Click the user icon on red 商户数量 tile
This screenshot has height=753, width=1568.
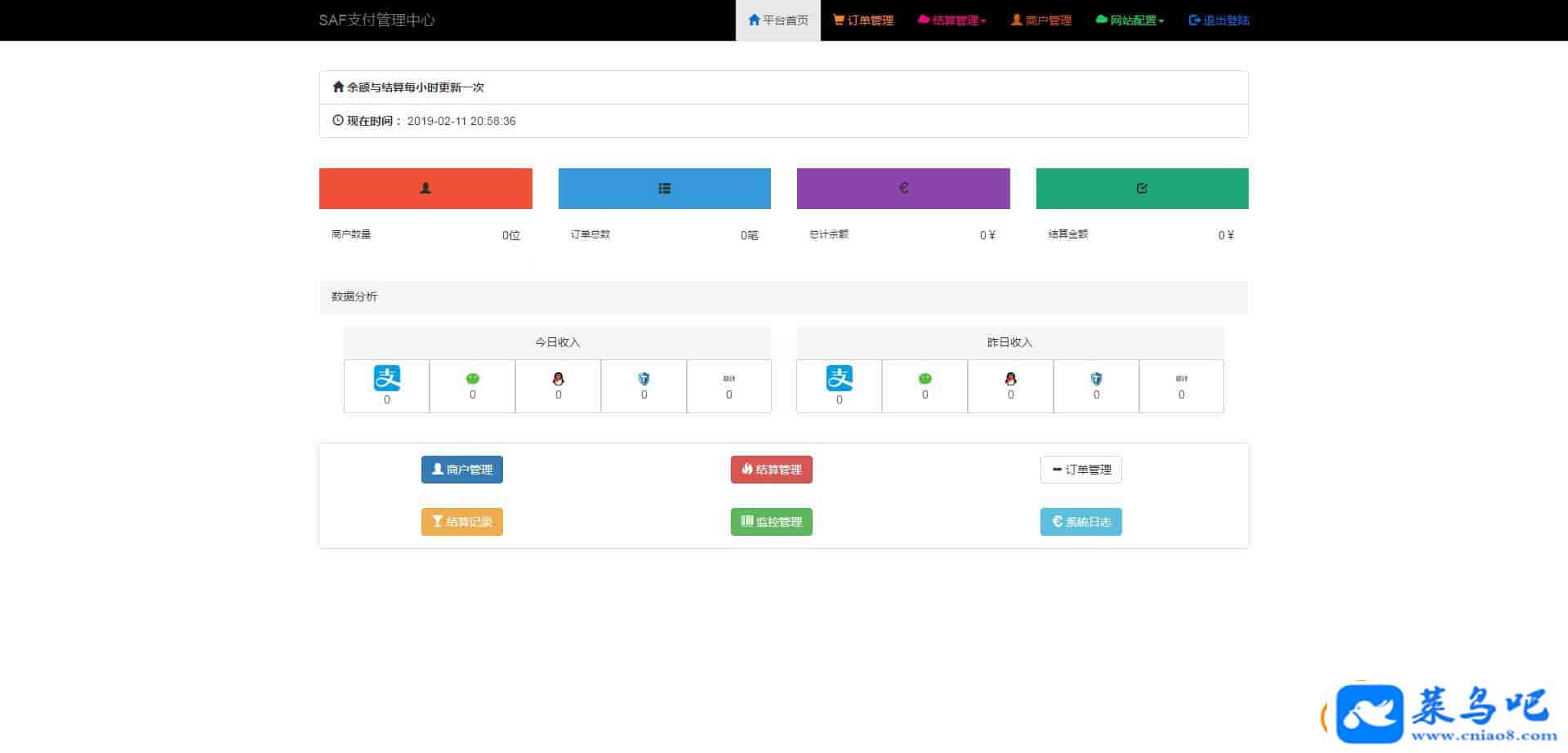(425, 189)
